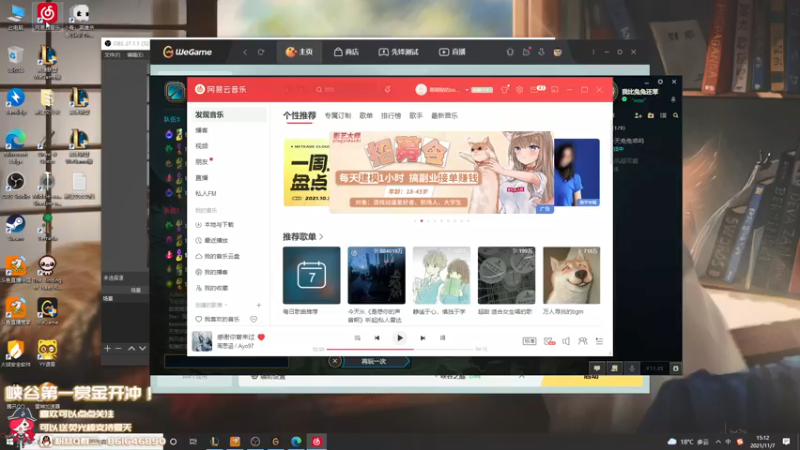Click the microphone song-recognition icon
Viewport: 800px width, 450px height.
tap(387, 90)
